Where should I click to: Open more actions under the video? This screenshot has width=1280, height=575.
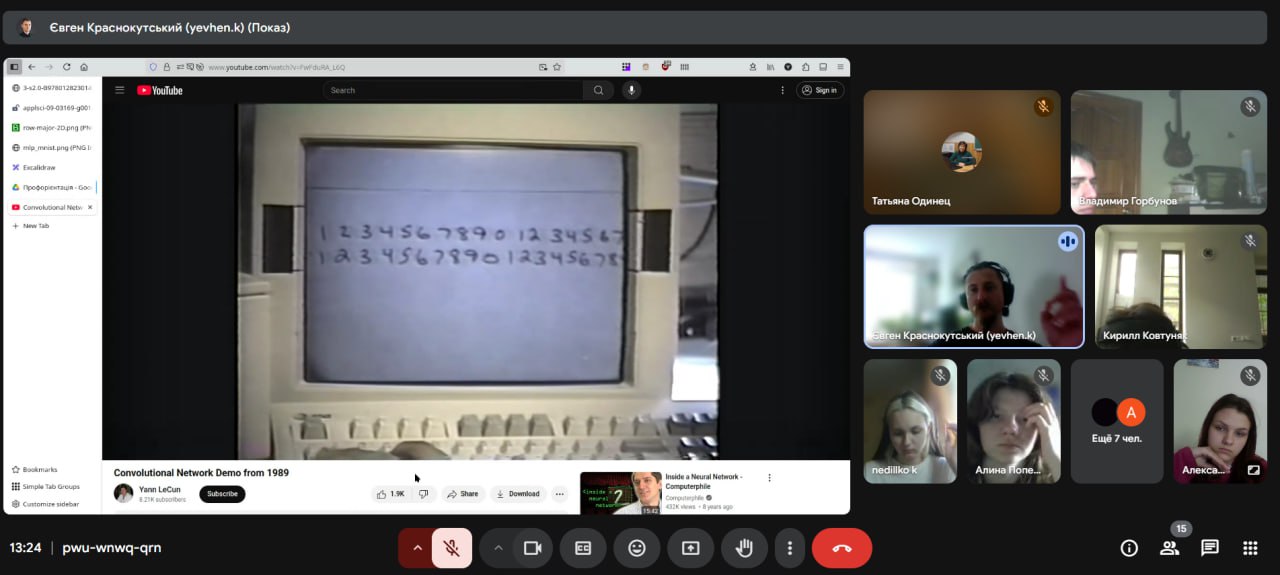coord(559,494)
